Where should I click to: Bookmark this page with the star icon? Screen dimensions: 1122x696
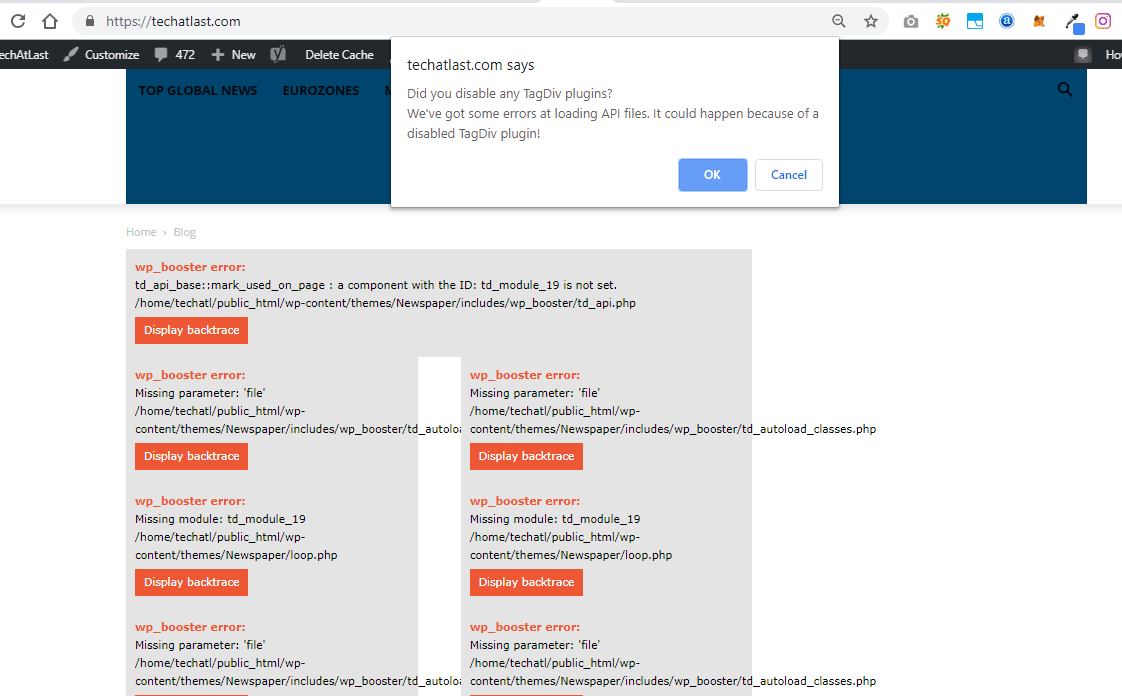[x=871, y=21]
